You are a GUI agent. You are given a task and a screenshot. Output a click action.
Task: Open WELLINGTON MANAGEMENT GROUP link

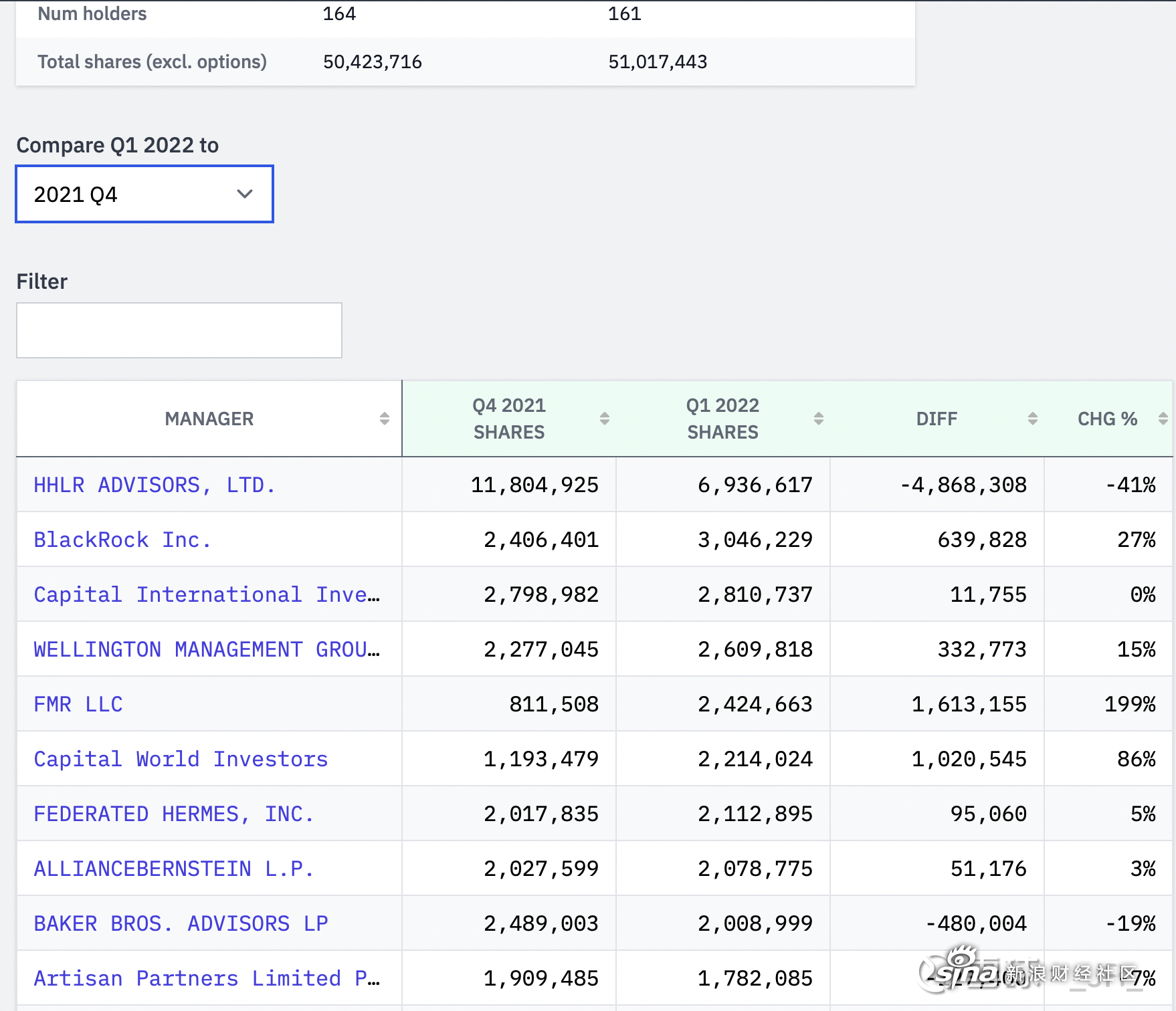(207, 649)
